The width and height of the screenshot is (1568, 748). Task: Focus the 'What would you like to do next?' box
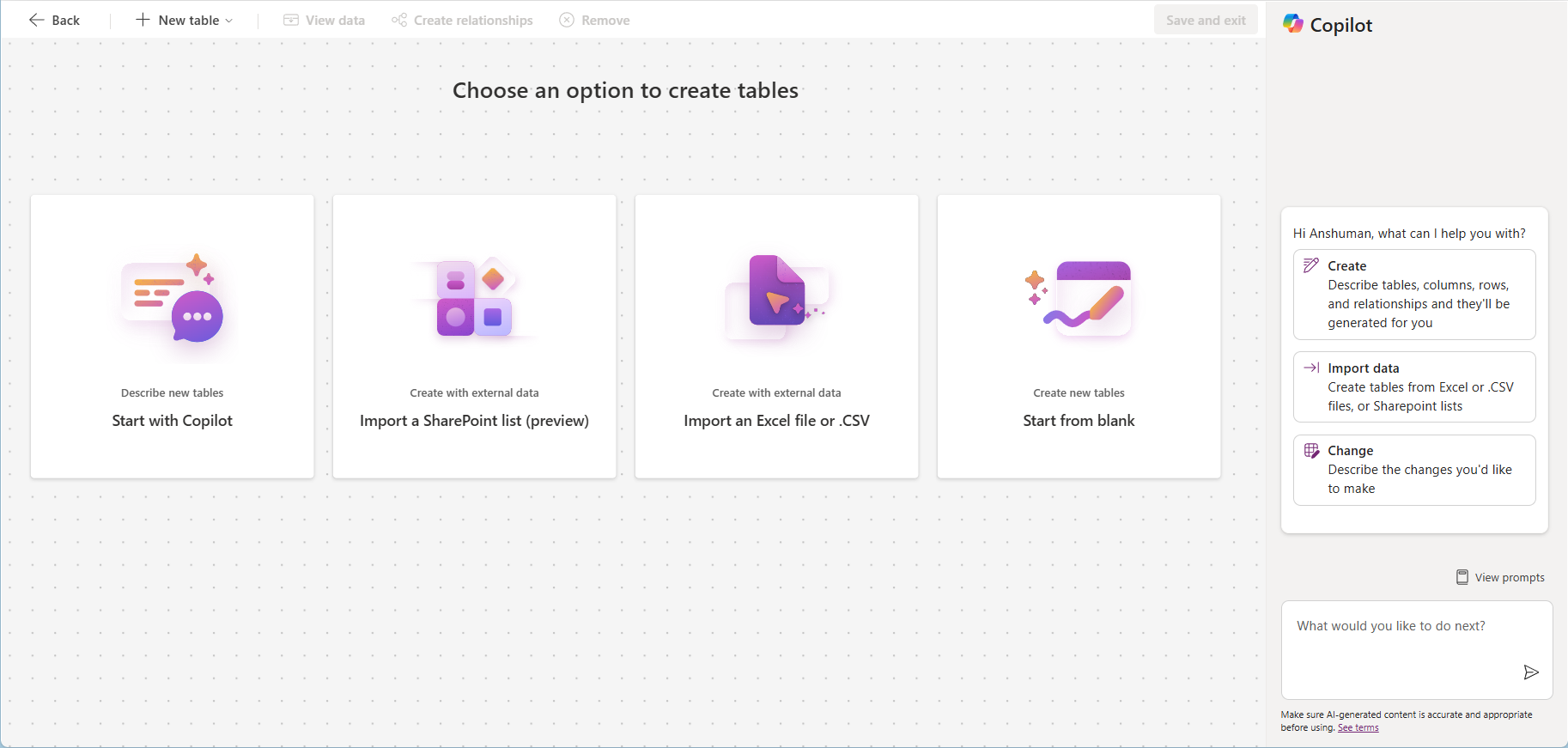tap(1417, 650)
